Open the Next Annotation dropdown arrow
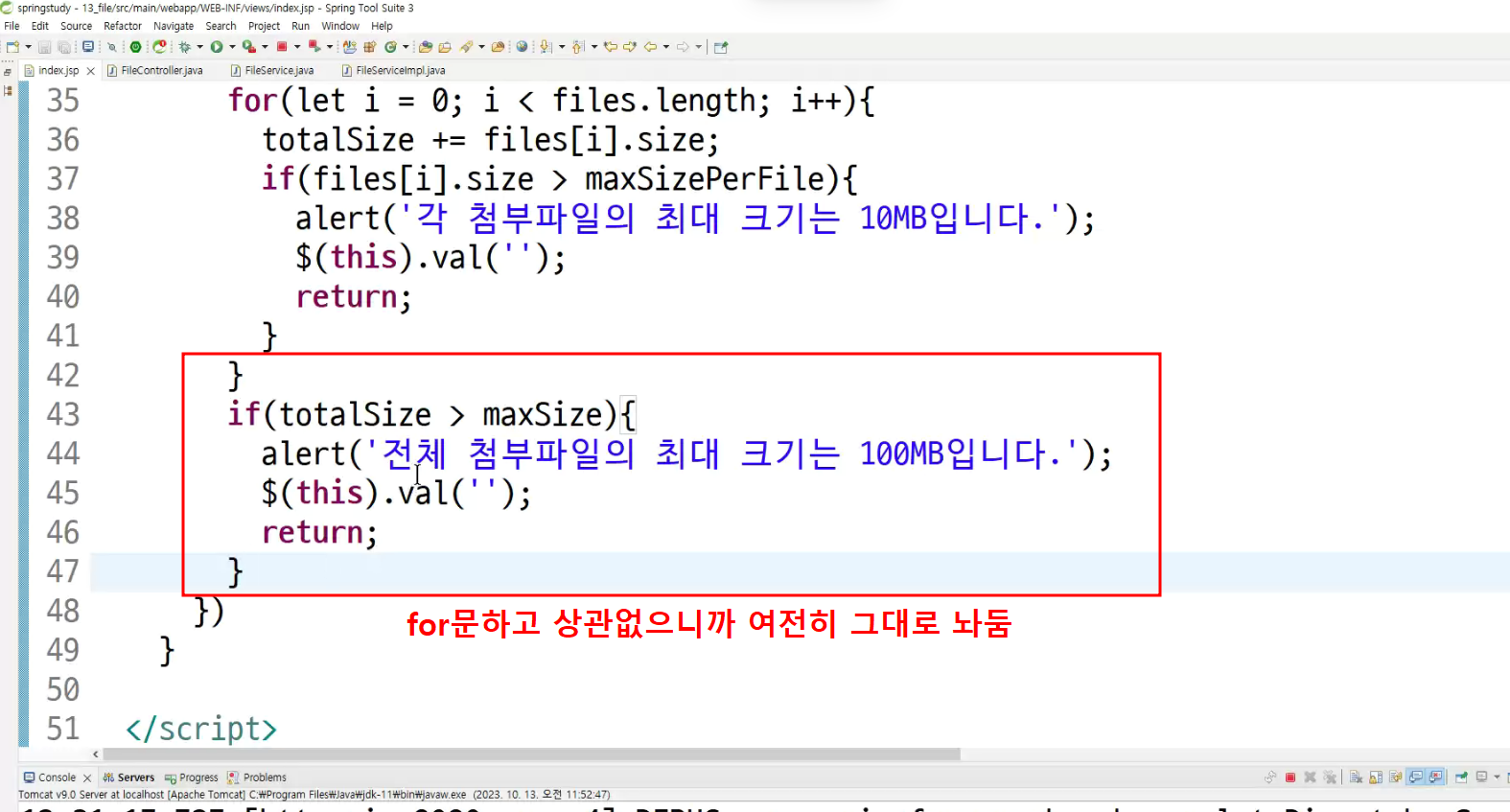The height and width of the screenshot is (812, 1510). coord(562,47)
